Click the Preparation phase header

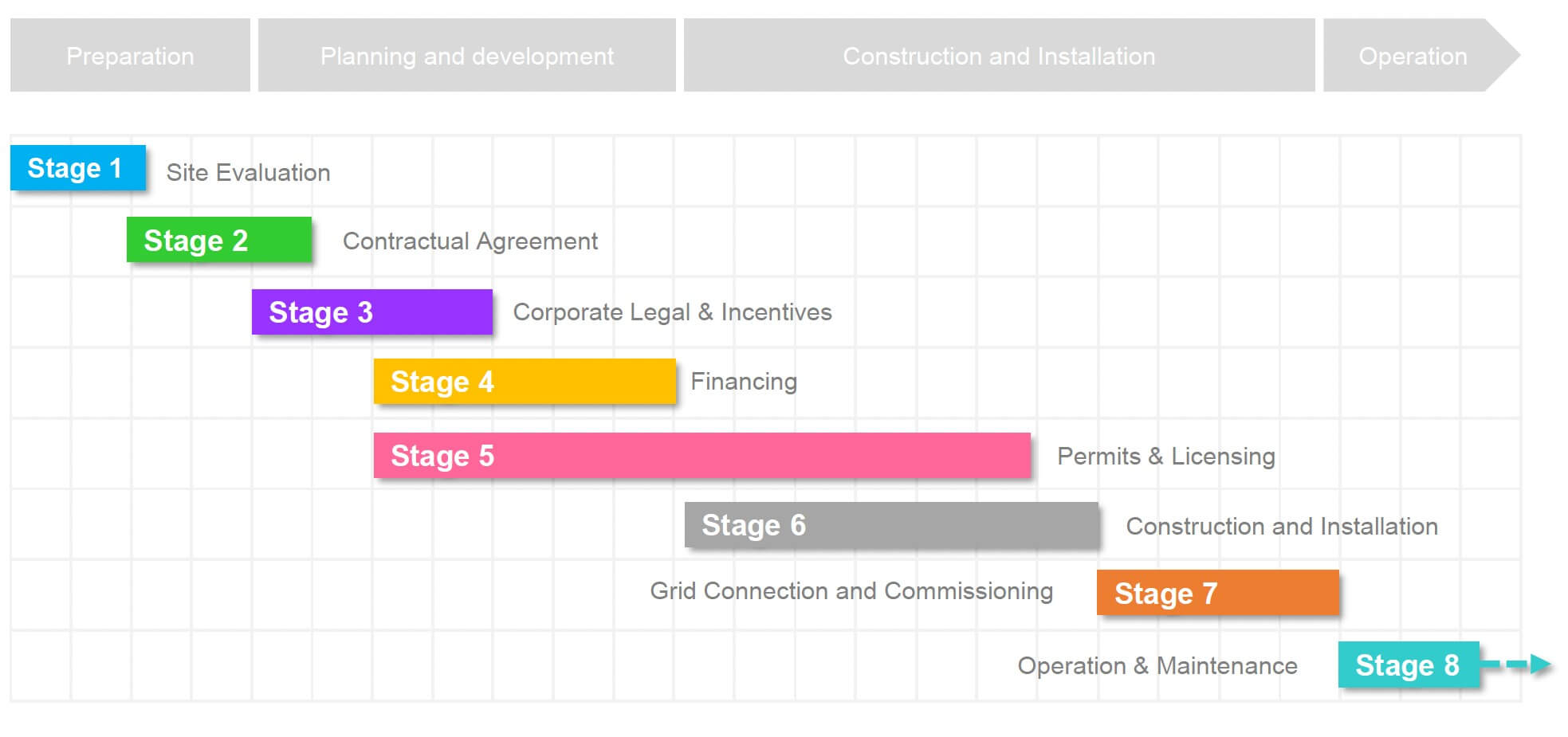[130, 56]
